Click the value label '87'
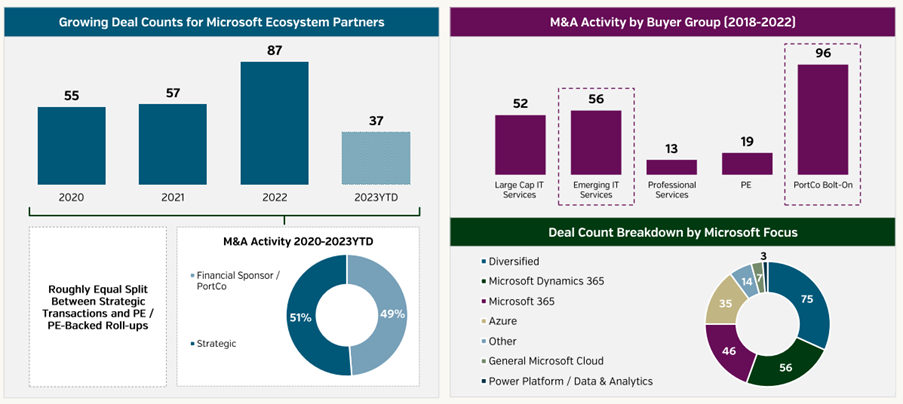903x404 pixels. pyautogui.click(x=274, y=51)
